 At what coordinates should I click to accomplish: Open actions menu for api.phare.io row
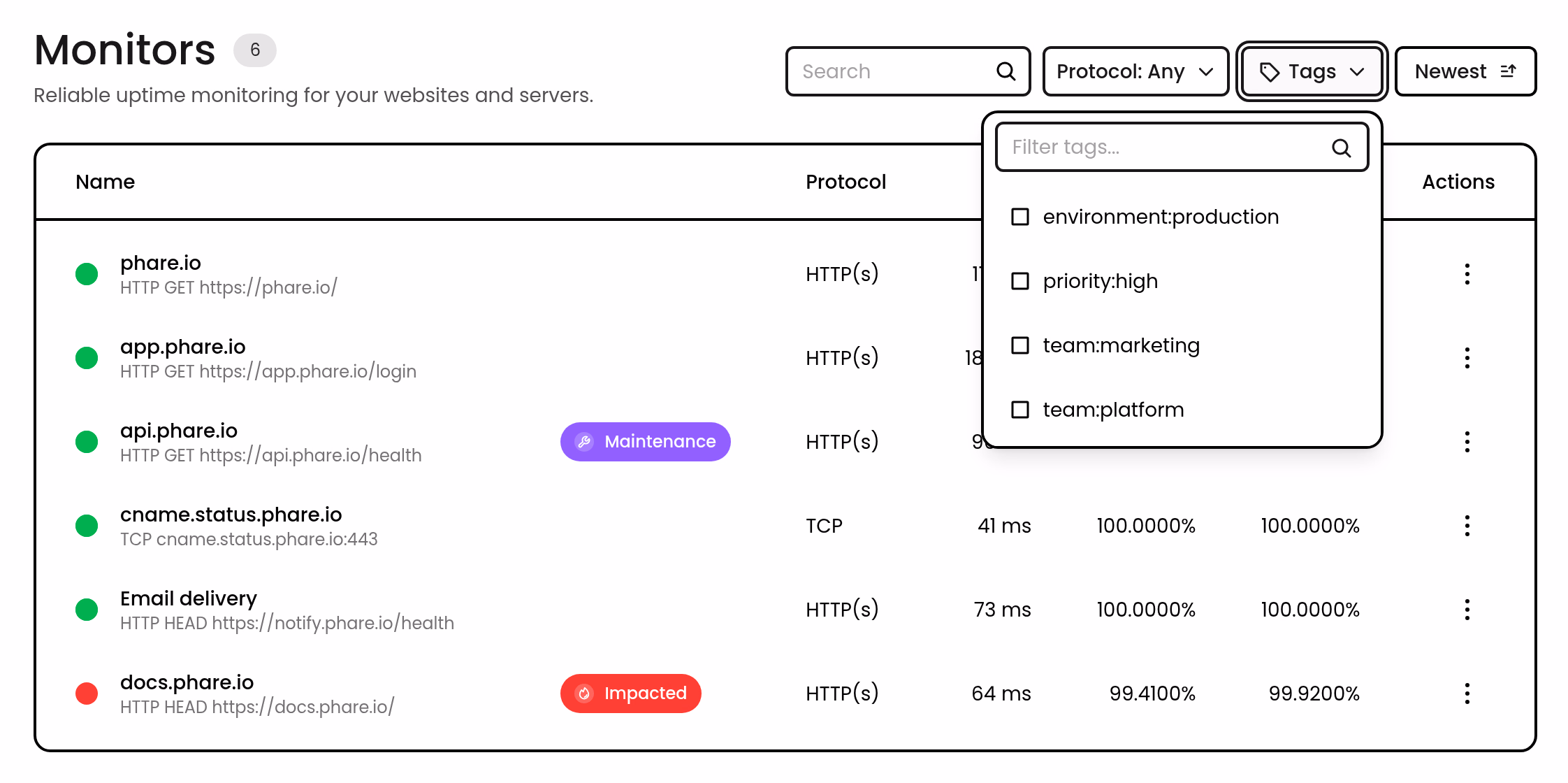tap(1467, 442)
